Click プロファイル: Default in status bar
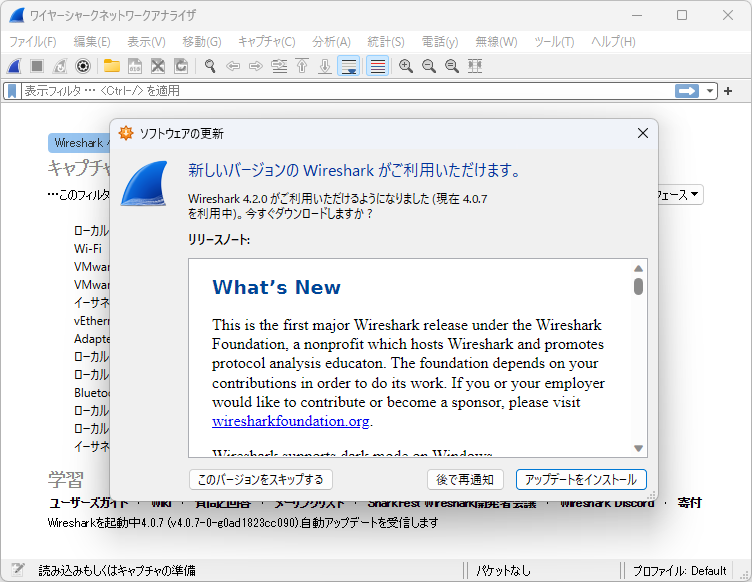 pyautogui.click(x=679, y=570)
